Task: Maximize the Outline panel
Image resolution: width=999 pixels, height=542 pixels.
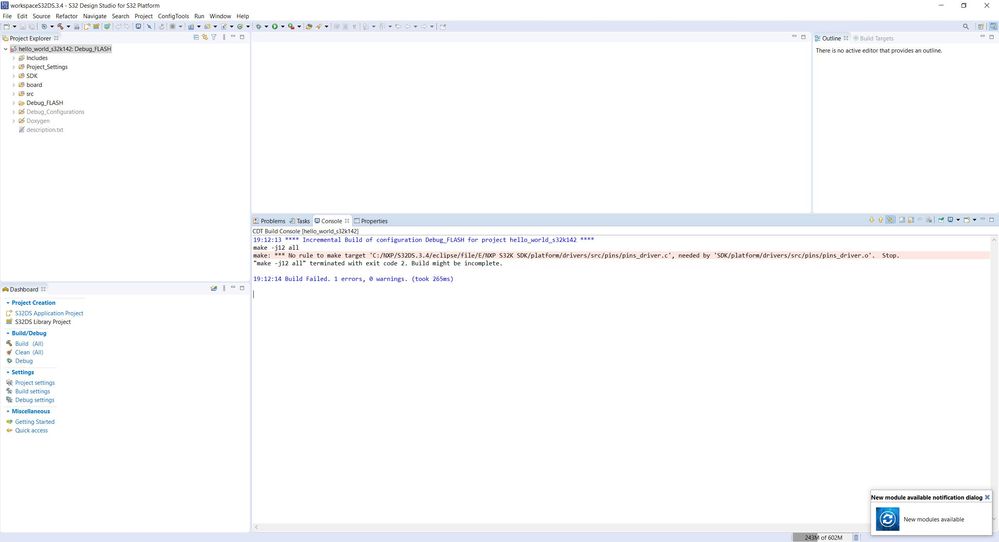Action: pyautogui.click(x=991, y=37)
